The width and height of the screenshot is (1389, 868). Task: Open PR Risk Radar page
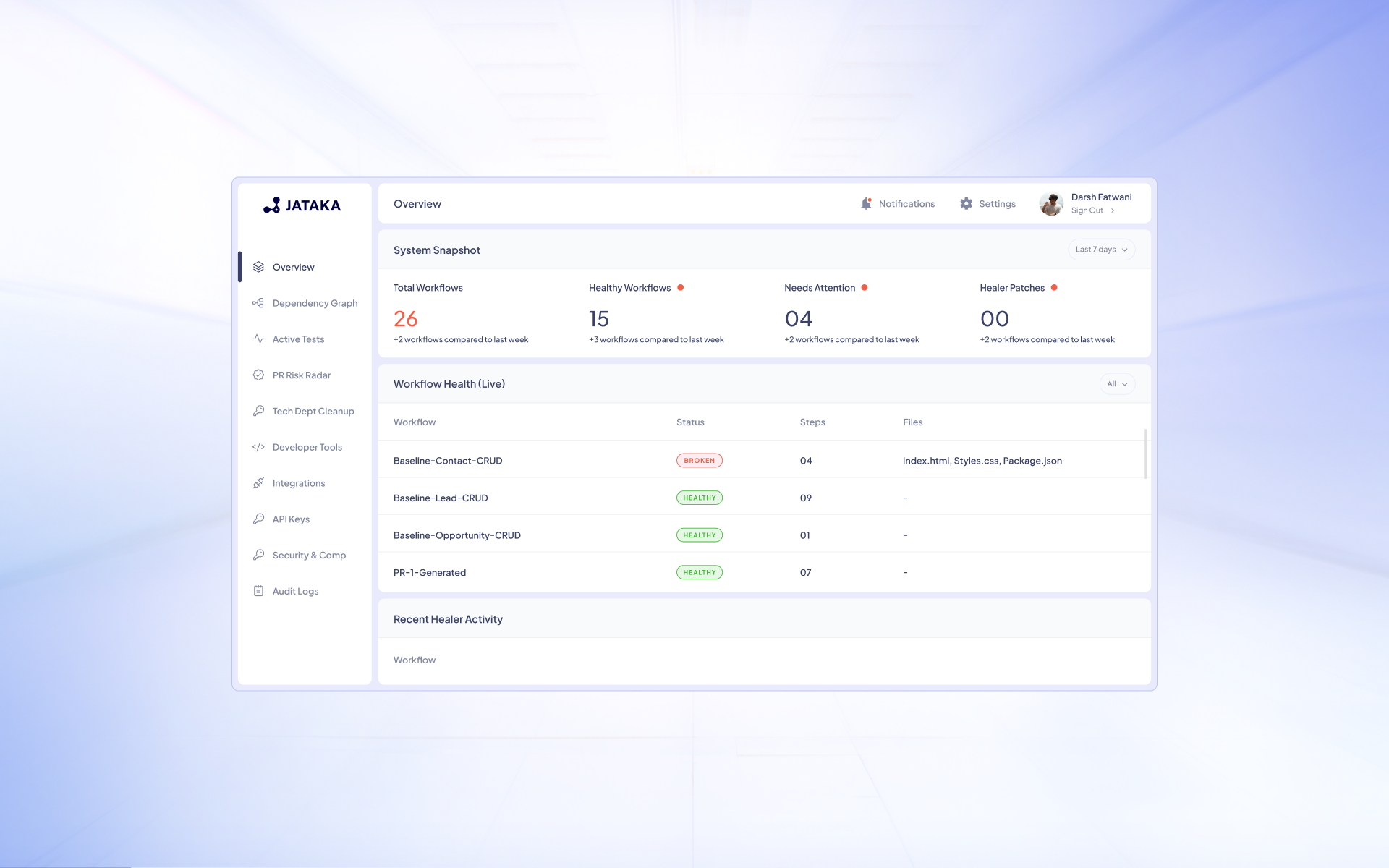pyautogui.click(x=302, y=375)
